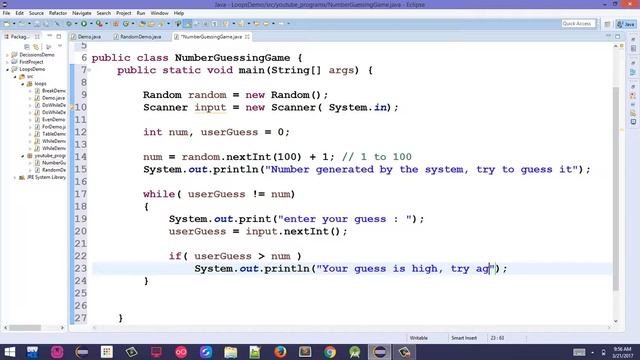The width and height of the screenshot is (640, 360).
Task: Switch to the RandomDemo.java editor tab
Action: (x=139, y=37)
